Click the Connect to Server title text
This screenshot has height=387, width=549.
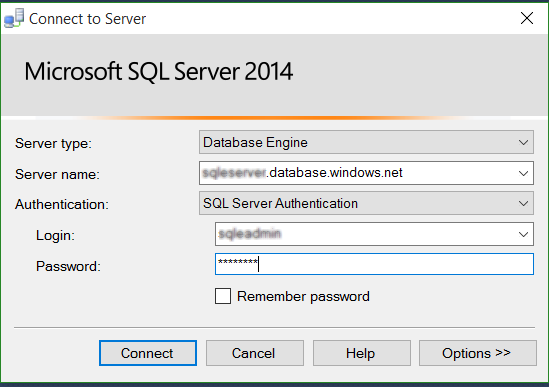87,19
